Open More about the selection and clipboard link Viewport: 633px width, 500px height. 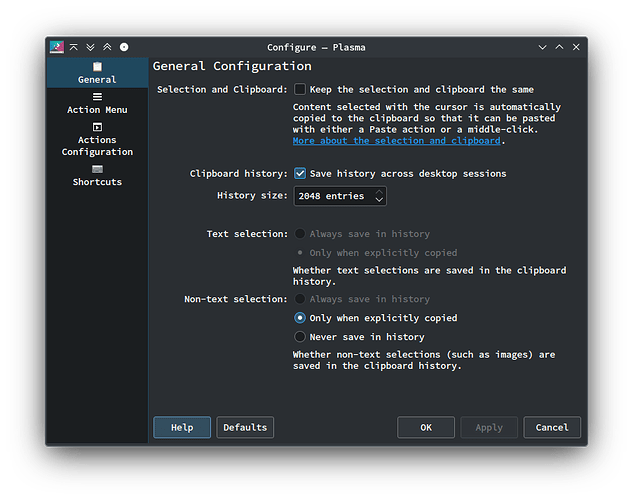tap(396, 141)
